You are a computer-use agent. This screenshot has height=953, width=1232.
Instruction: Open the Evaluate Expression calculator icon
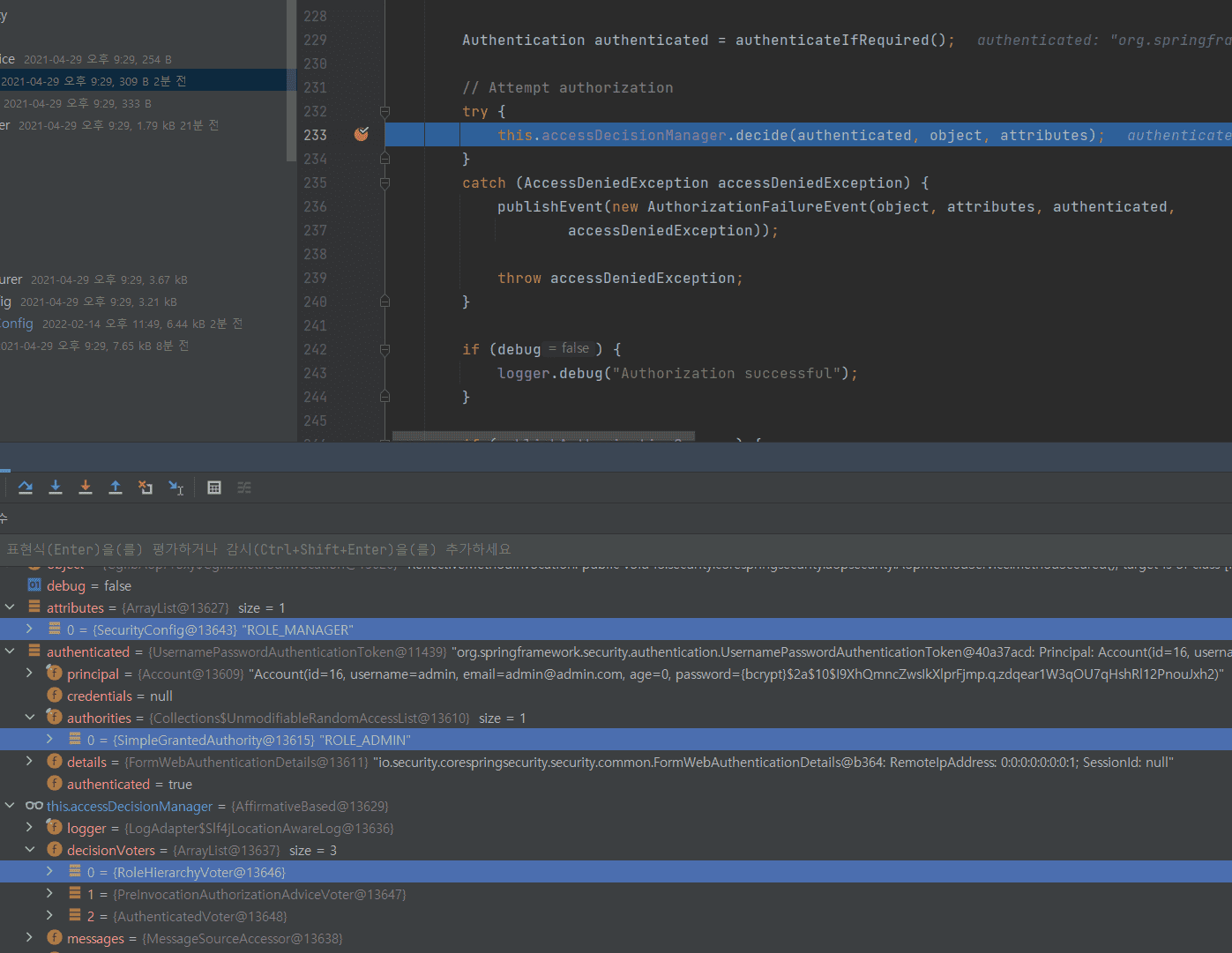pyautogui.click(x=214, y=488)
